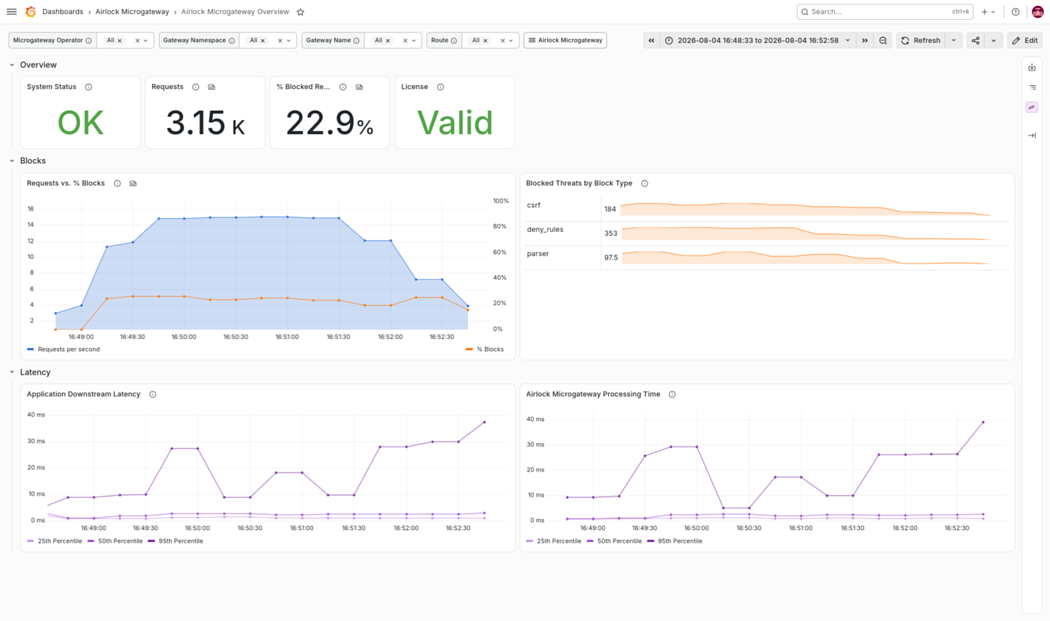
Task: Show the License panel info icon
Action: [x=441, y=87]
